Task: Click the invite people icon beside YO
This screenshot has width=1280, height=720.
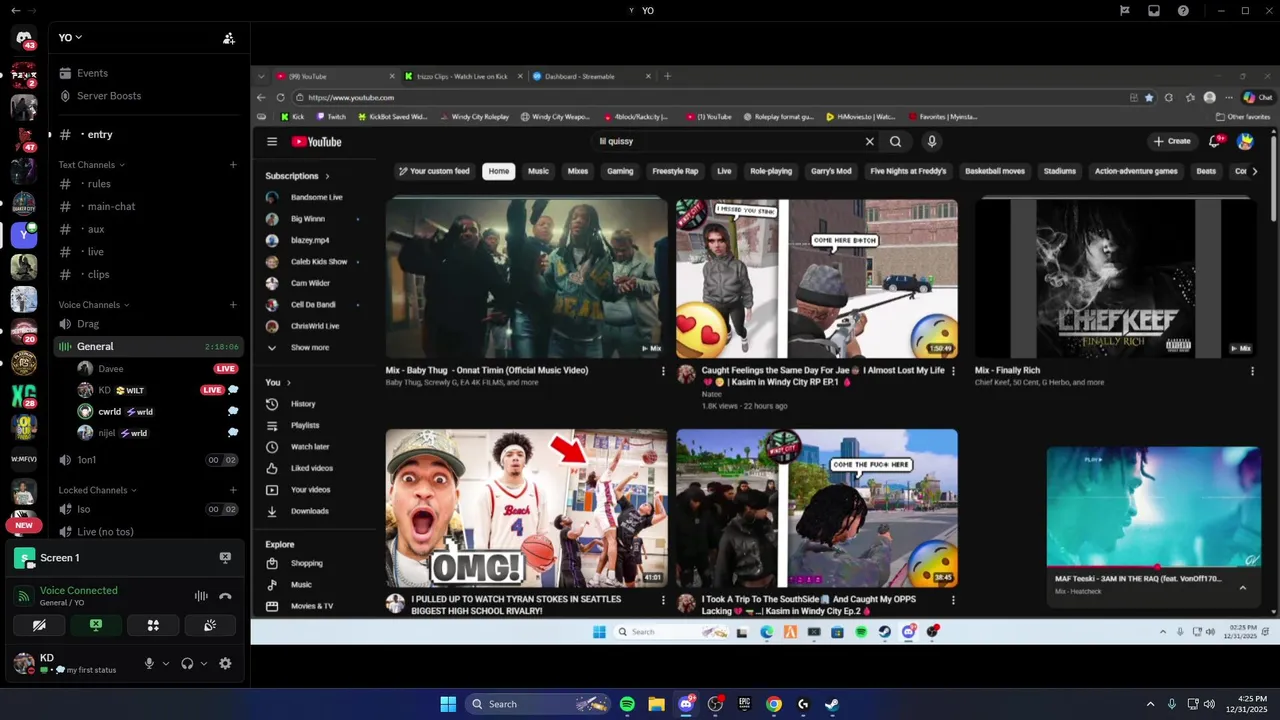Action: (229, 38)
